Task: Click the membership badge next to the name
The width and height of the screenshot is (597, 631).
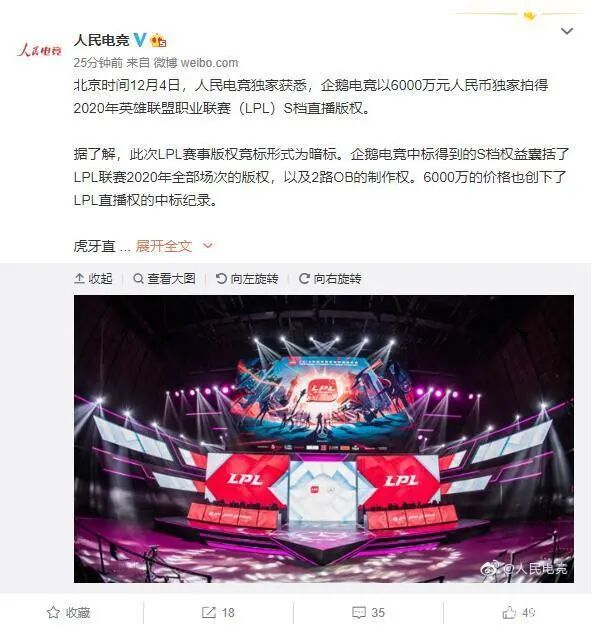Action: tap(158, 40)
